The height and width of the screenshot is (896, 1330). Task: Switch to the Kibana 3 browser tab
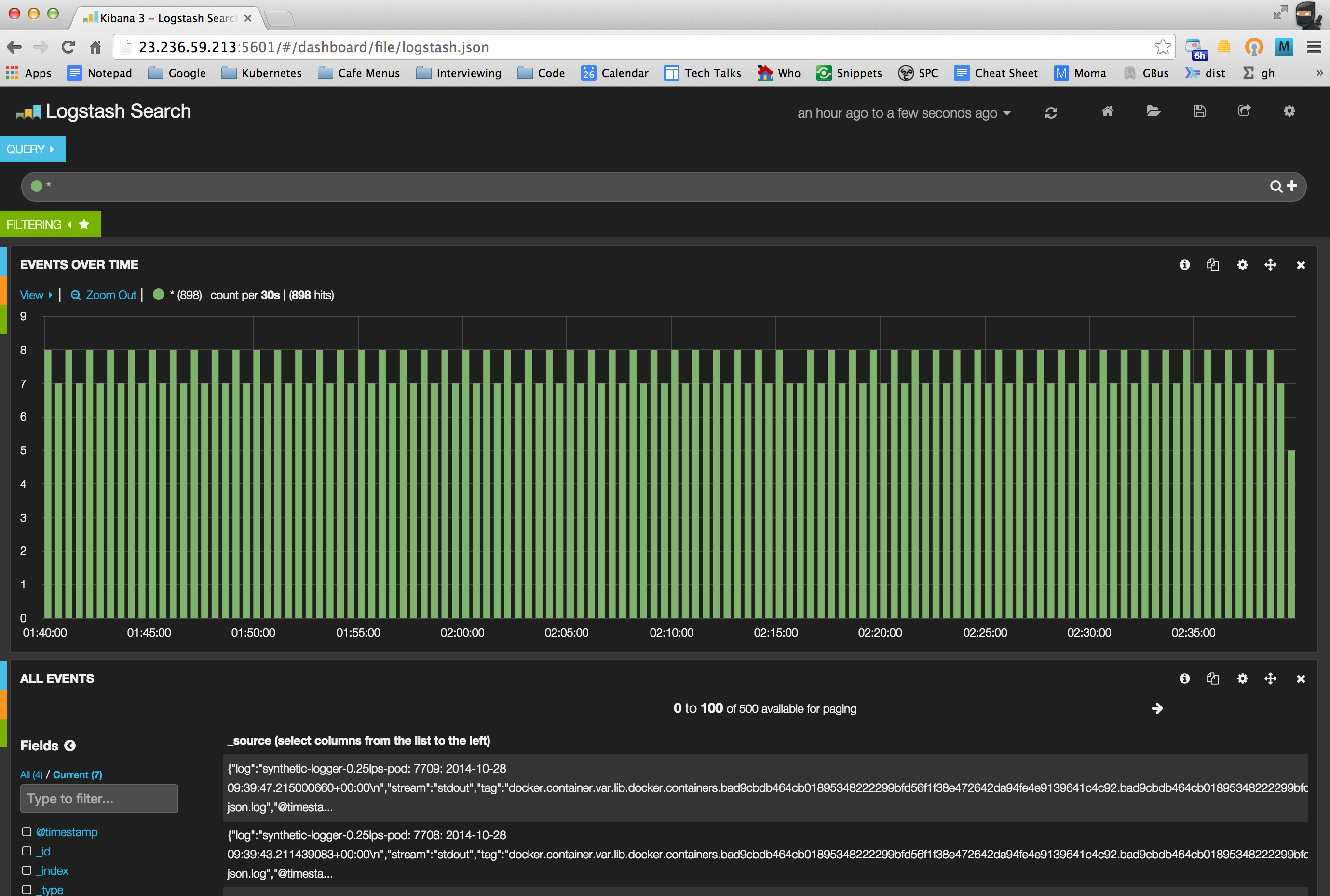click(x=167, y=18)
